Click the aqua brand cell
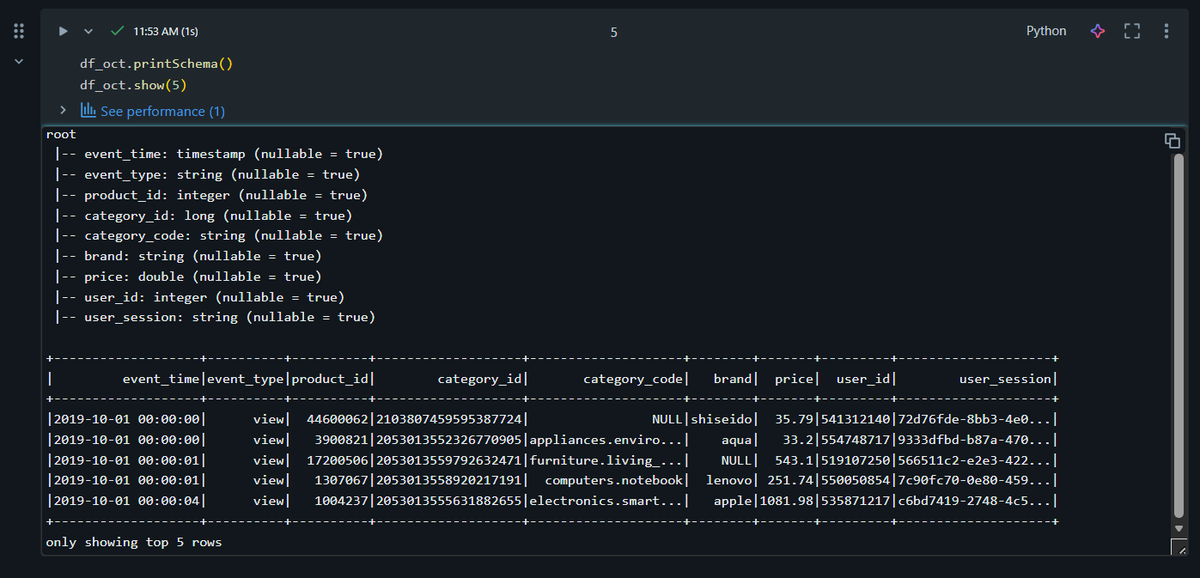The width and height of the screenshot is (1200, 578). (737, 440)
